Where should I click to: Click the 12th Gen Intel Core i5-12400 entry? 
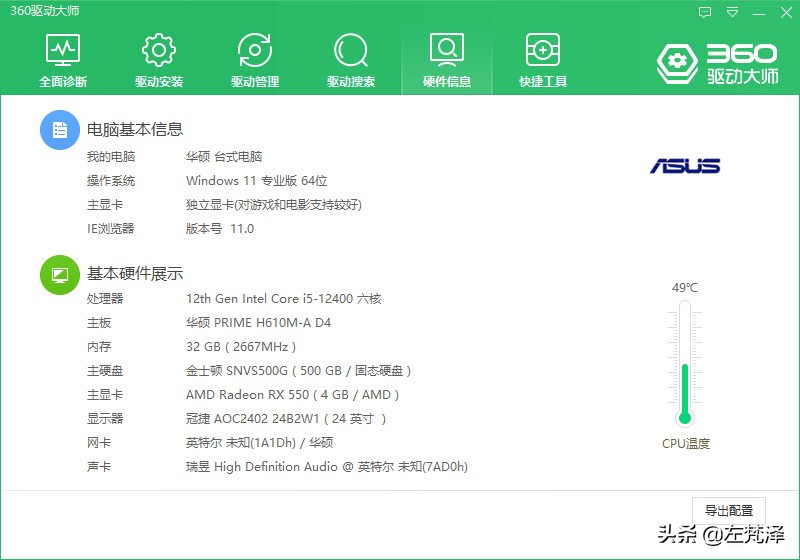click(284, 298)
